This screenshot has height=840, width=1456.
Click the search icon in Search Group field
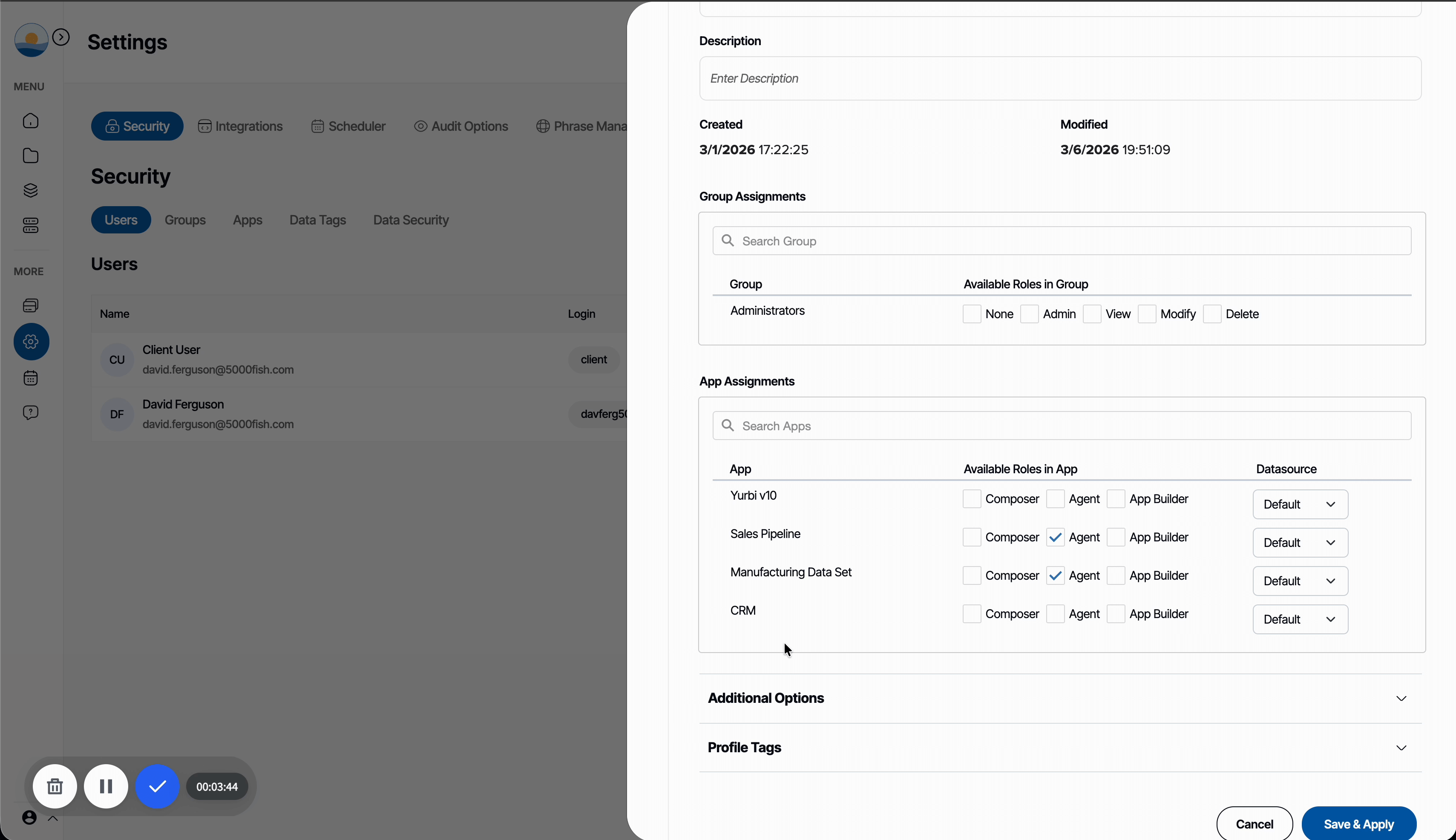728,241
